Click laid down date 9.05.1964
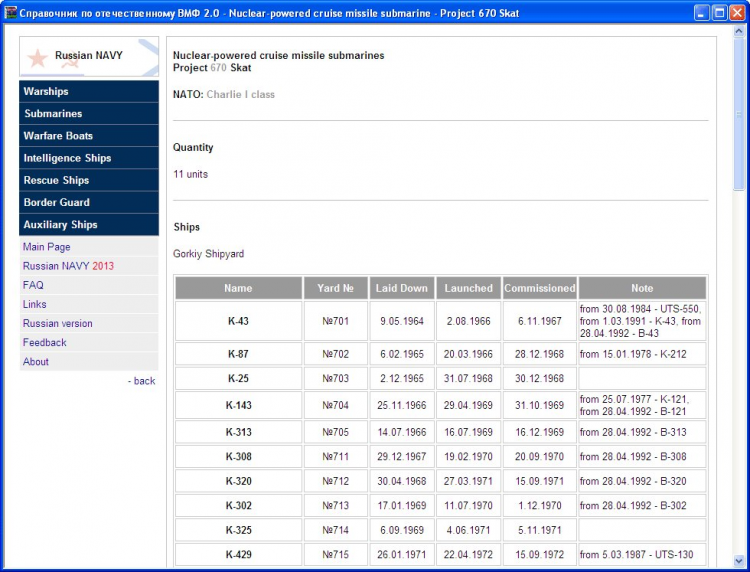Image resolution: width=750 pixels, height=572 pixels. 402,321
